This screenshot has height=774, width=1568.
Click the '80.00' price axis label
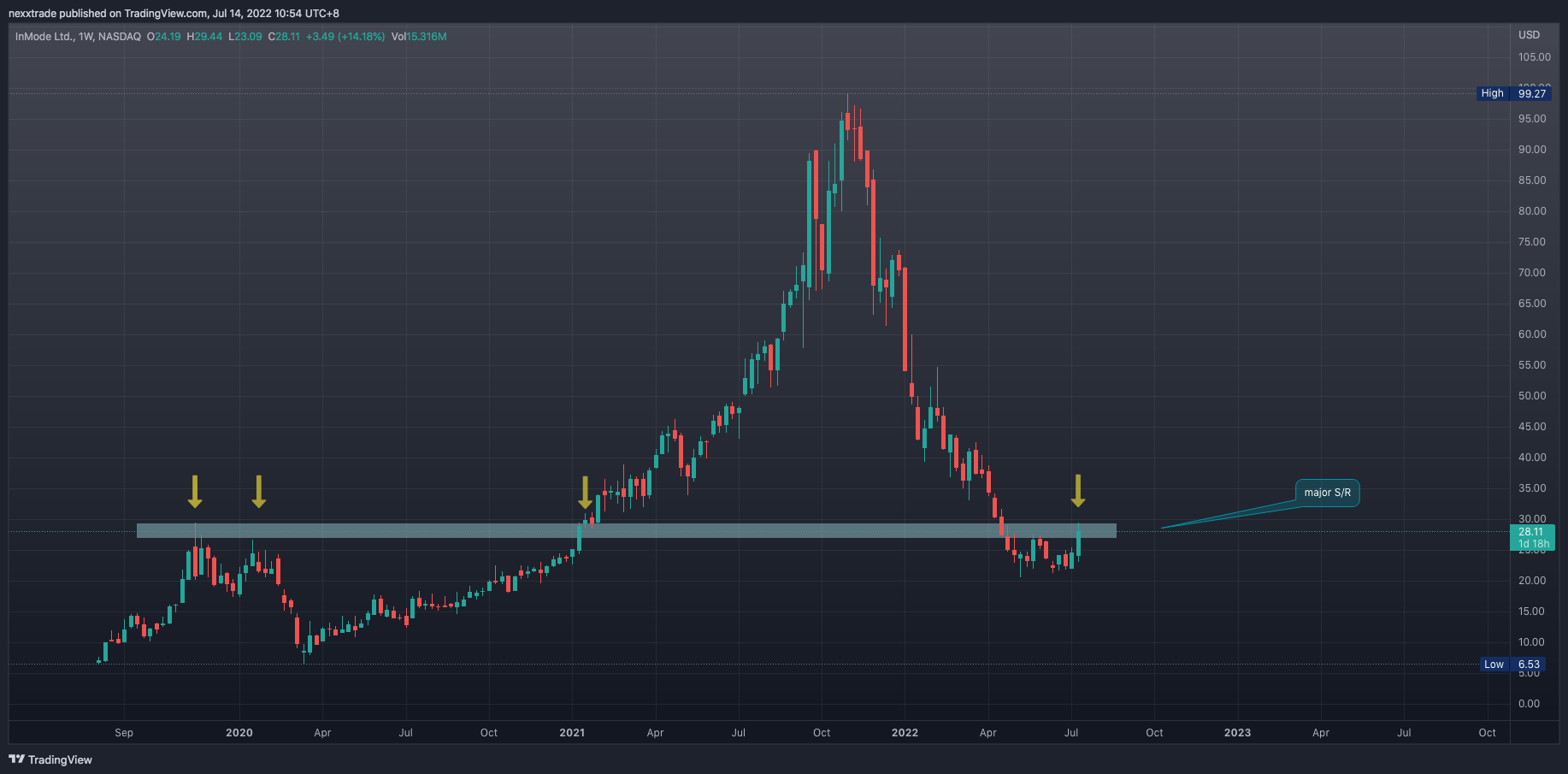(1532, 211)
